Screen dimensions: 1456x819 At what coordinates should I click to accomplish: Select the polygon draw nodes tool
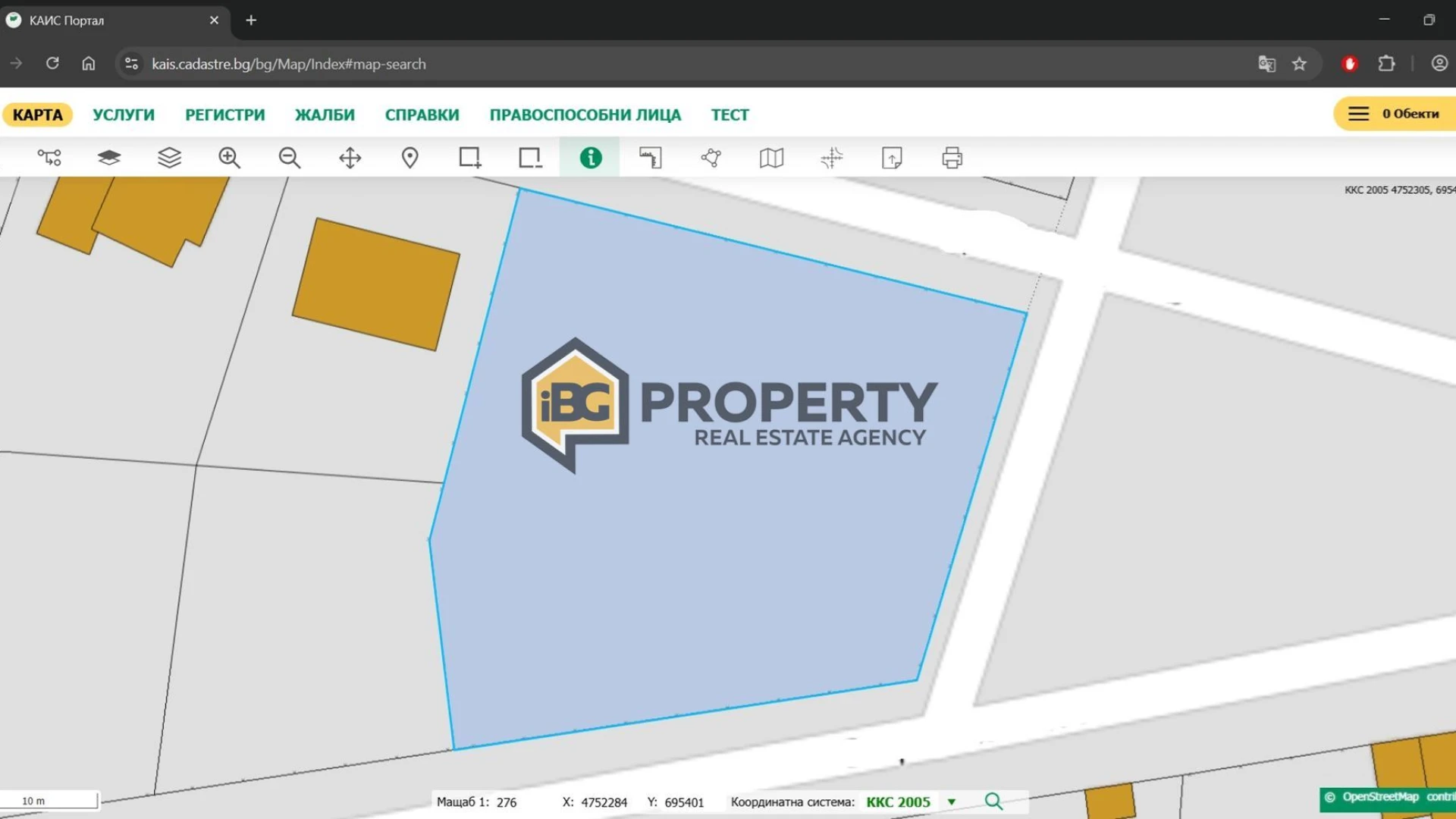coord(711,158)
